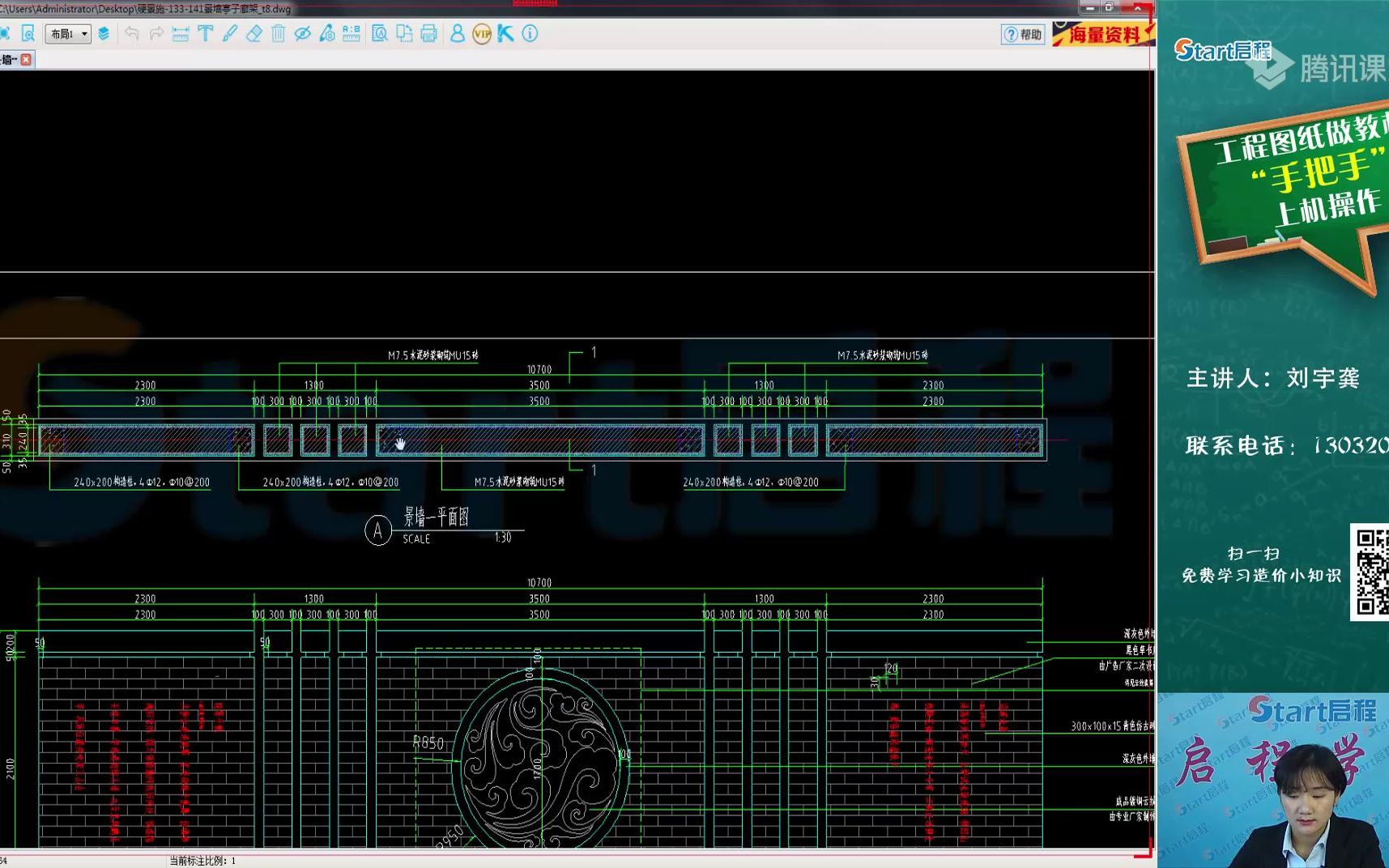
Task: Click the Start启程 logo at top right
Action: (1223, 51)
